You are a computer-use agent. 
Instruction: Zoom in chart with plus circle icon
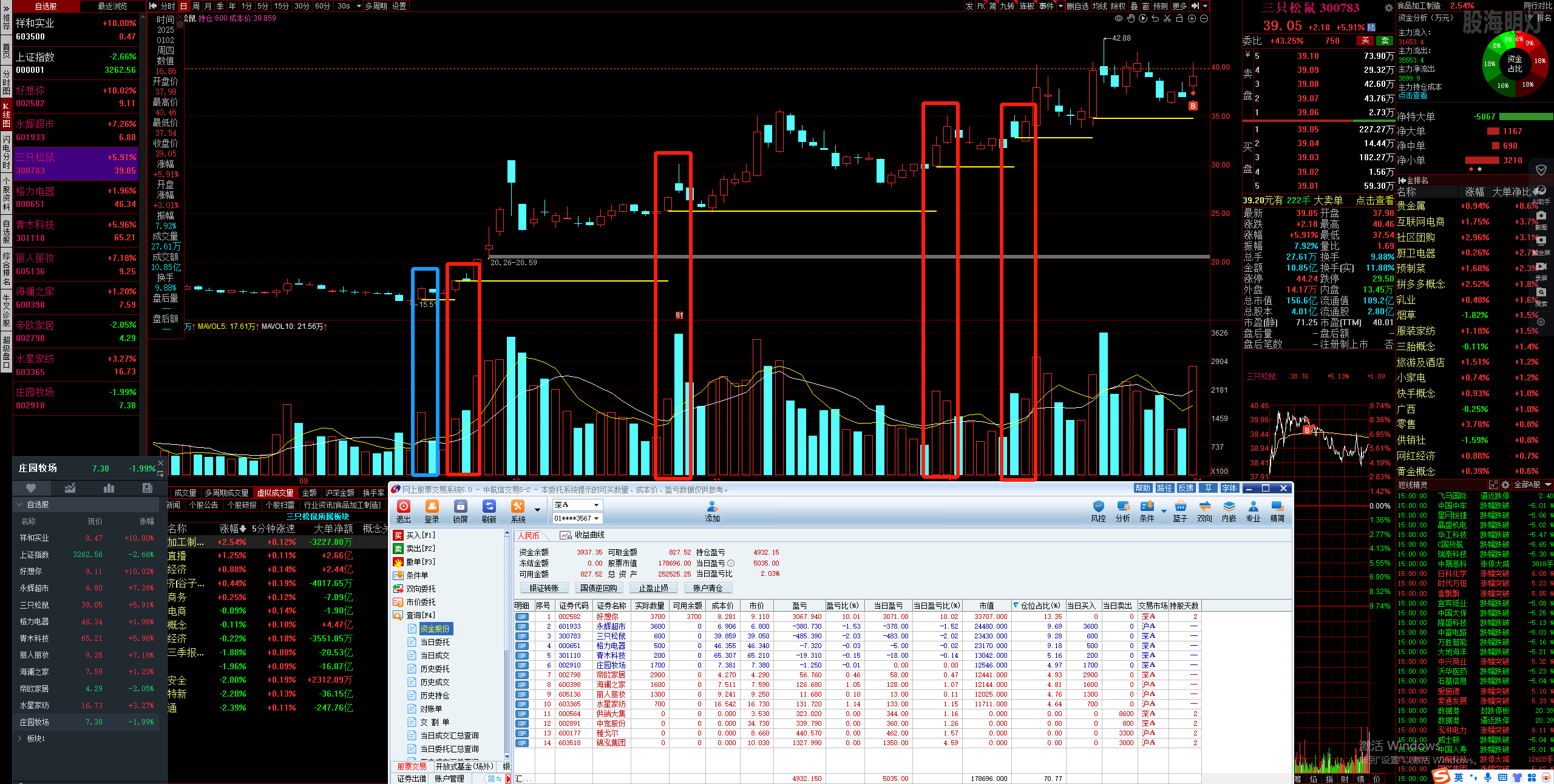[1192, 19]
